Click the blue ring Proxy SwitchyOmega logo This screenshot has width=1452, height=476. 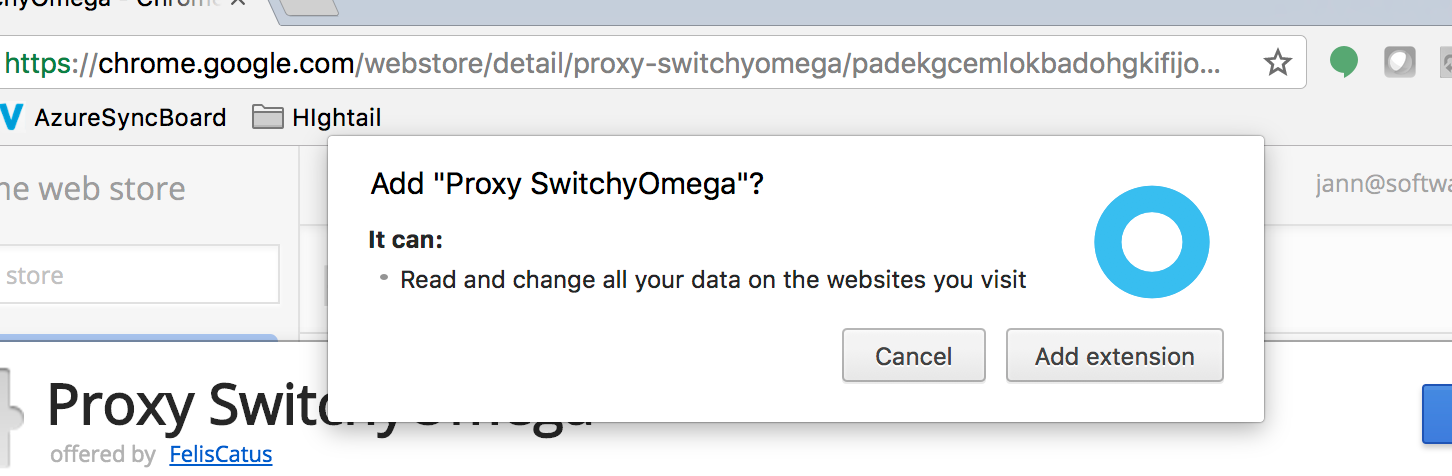click(x=1151, y=241)
